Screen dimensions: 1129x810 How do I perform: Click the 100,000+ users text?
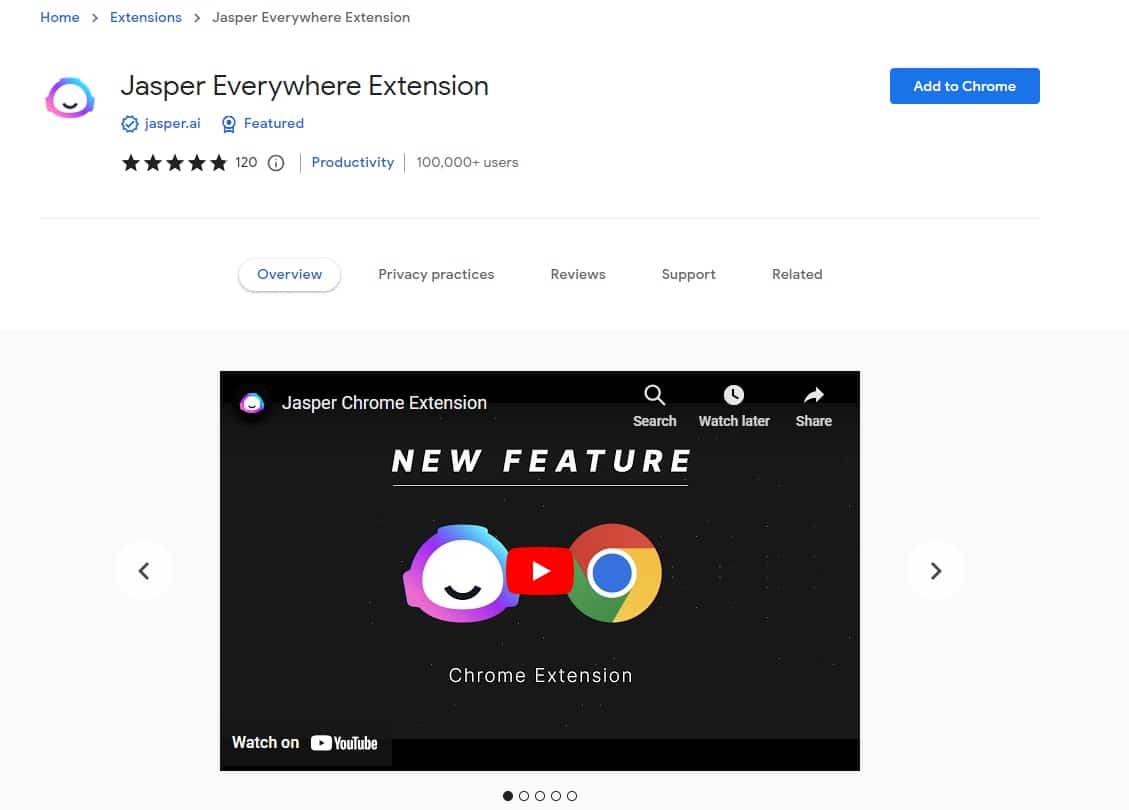(x=467, y=162)
